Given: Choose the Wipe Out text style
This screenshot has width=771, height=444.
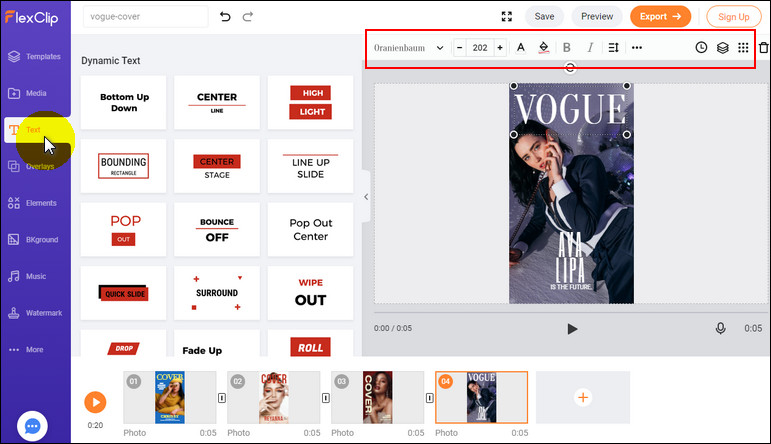Looking at the screenshot, I should coord(310,293).
